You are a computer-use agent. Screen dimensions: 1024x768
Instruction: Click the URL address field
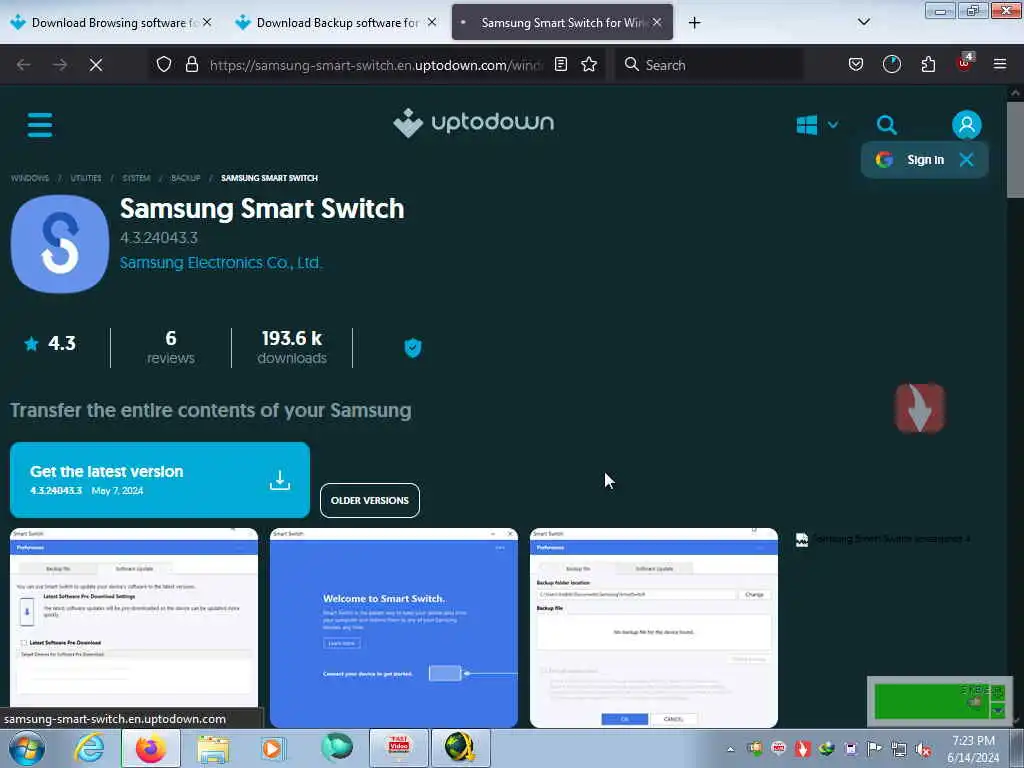tap(376, 65)
